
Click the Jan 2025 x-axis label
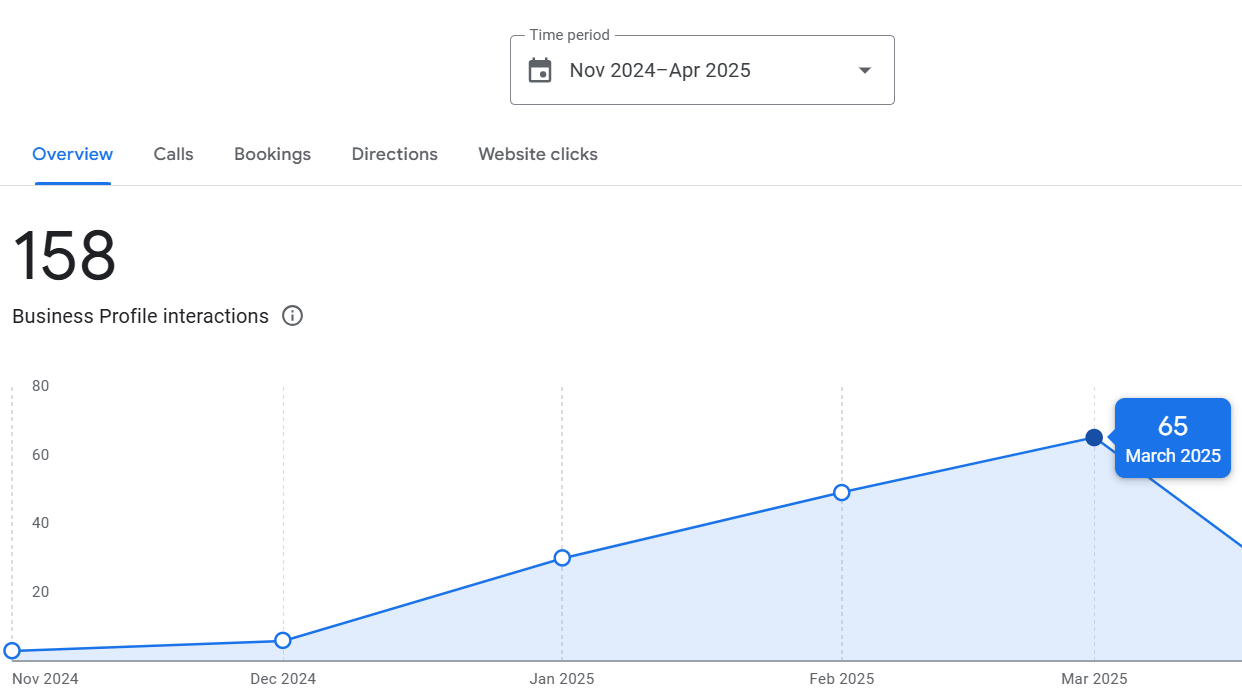pos(562,679)
